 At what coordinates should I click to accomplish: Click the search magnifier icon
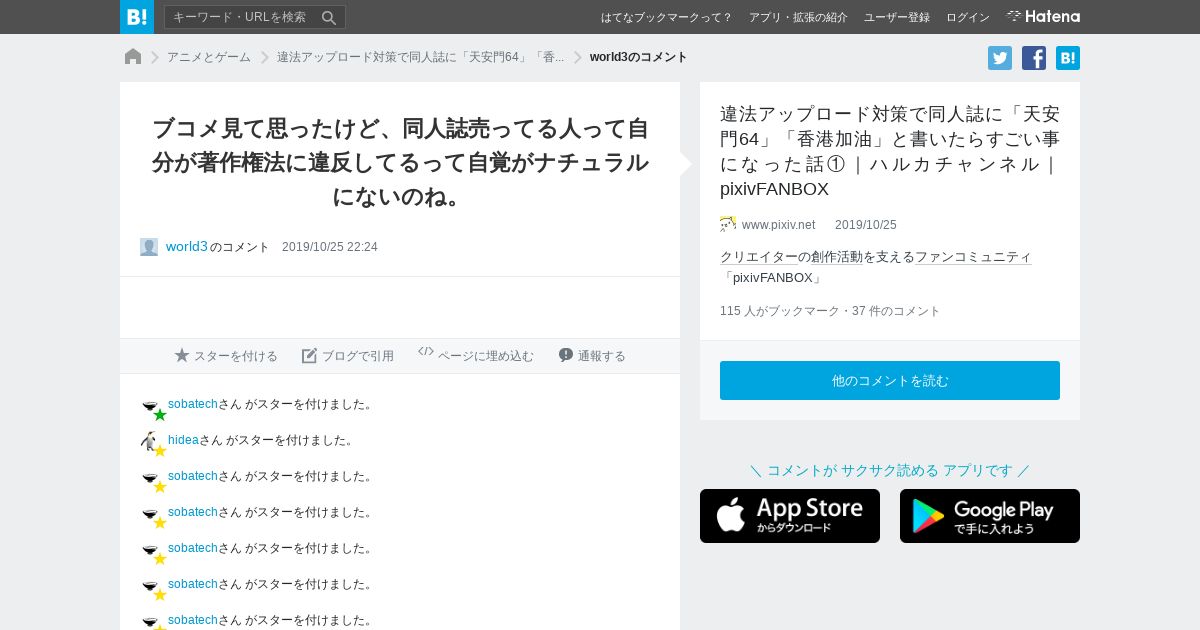[x=329, y=17]
